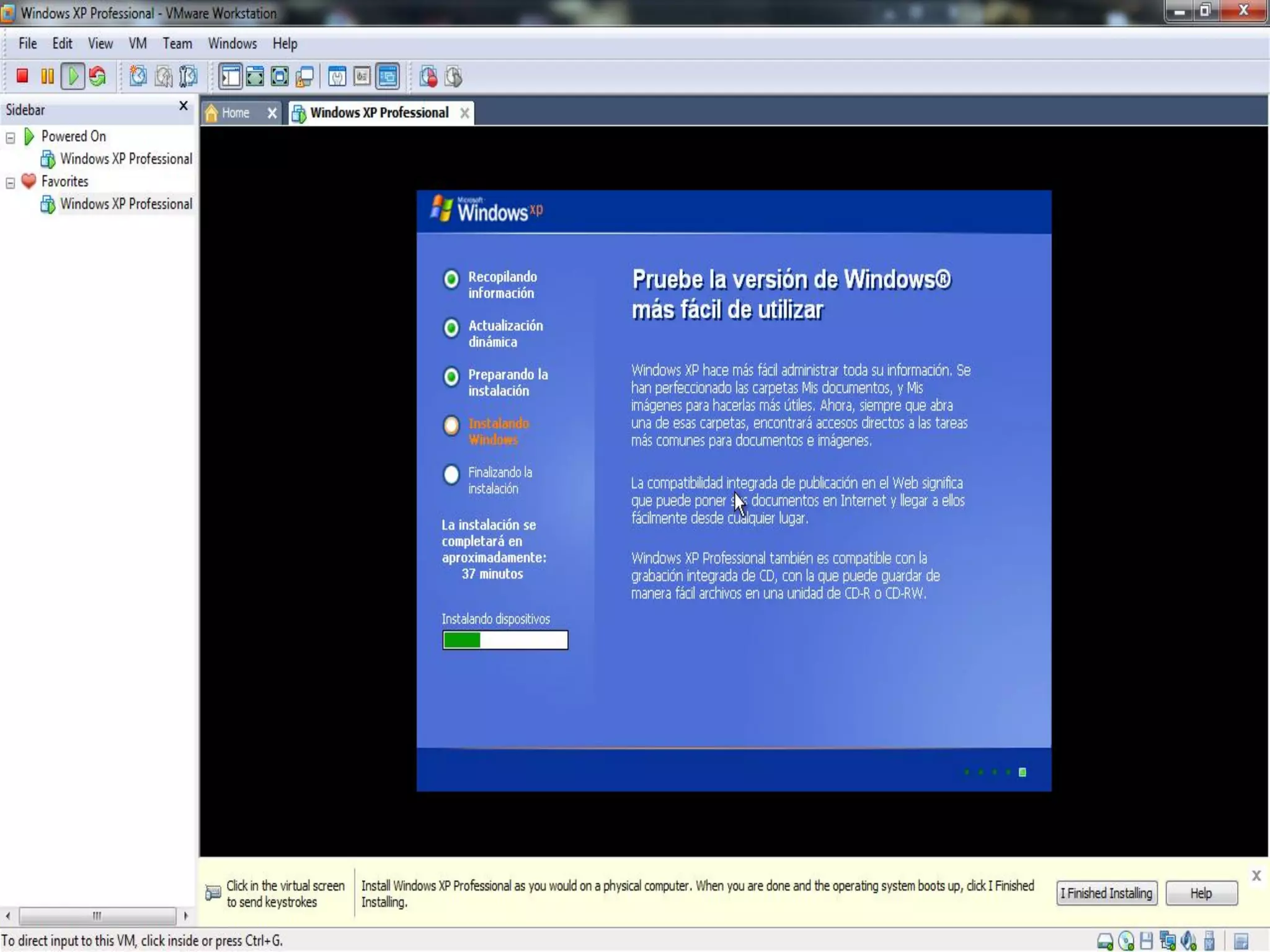The width and height of the screenshot is (1270, 952).
Task: Take a snapshot with the clock icon
Action: pos(138,76)
